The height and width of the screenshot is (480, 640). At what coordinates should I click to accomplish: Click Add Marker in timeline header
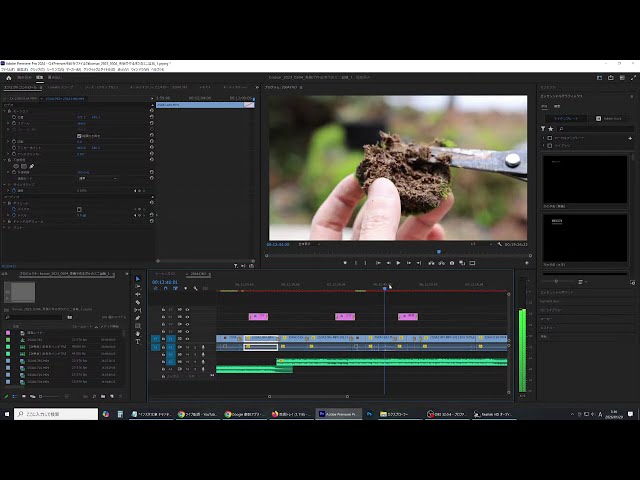(186, 288)
